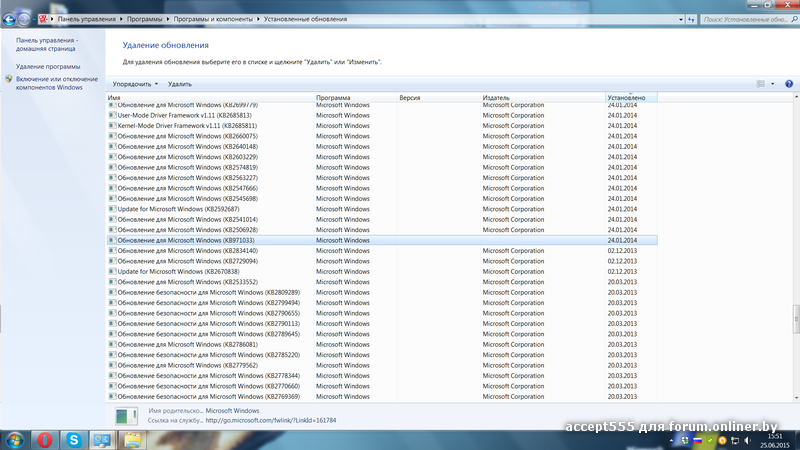Open the Windows Start button

coord(14,440)
